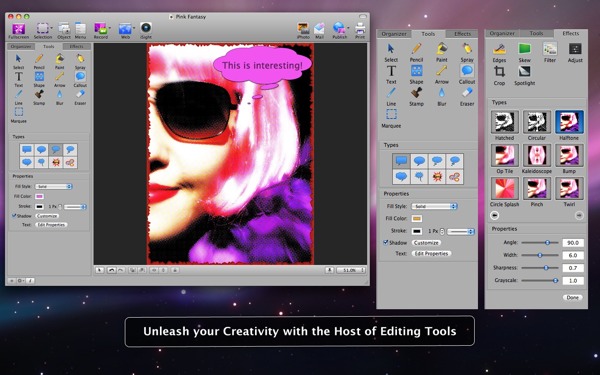Select the Kaleidoscope filter thumbnail
Viewport: 600px width, 375px height.
coord(537,155)
